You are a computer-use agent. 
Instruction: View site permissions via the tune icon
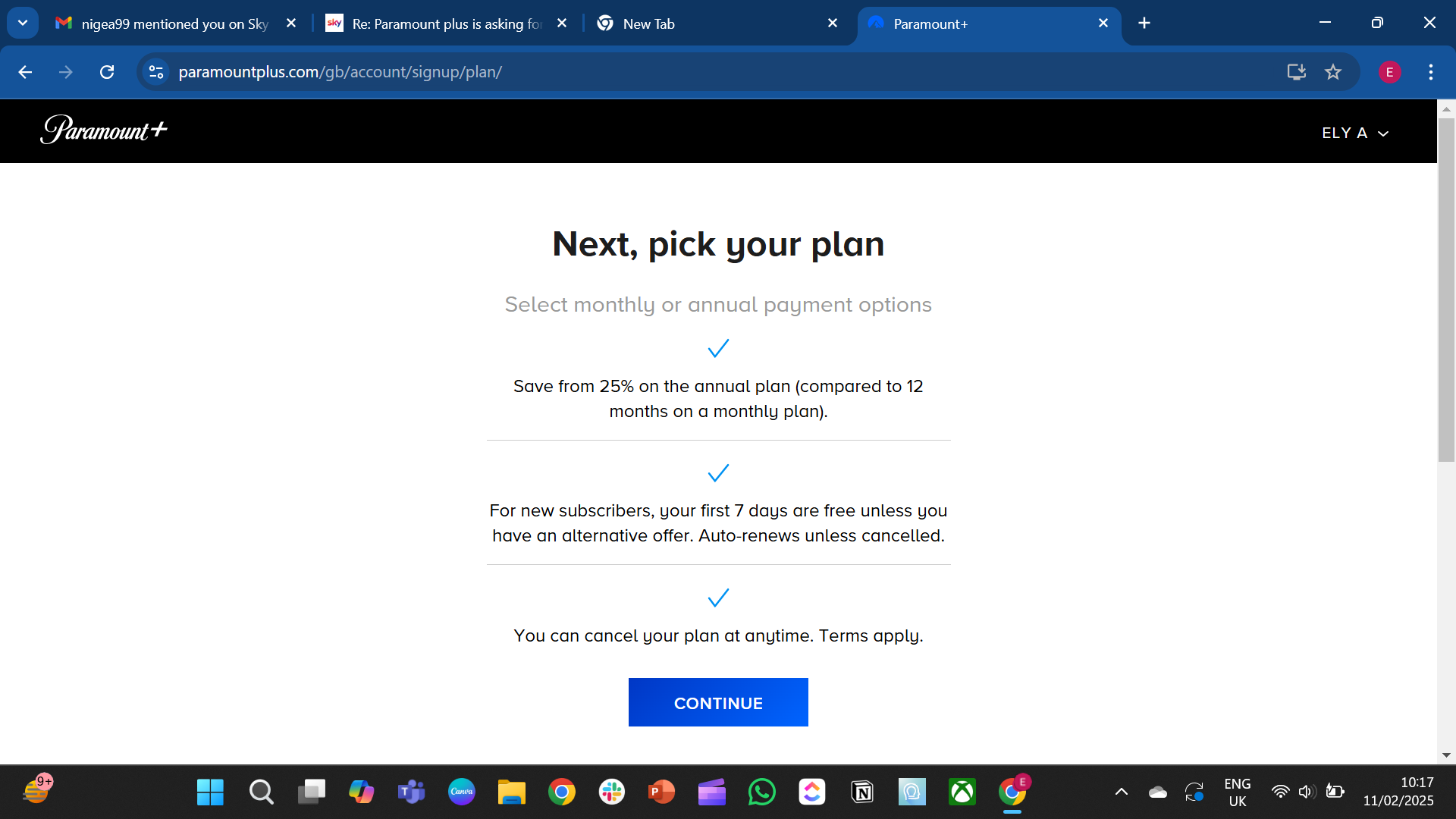tap(155, 72)
